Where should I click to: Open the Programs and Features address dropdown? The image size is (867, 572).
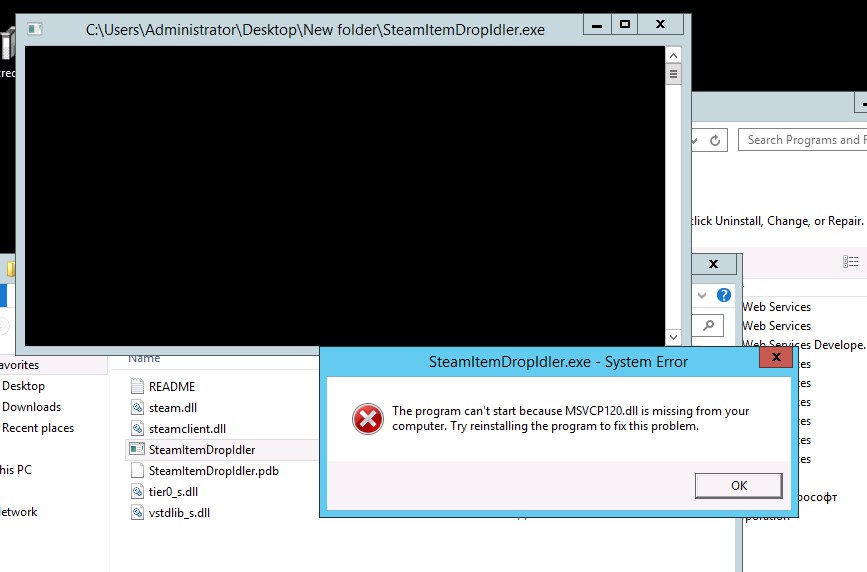(695, 141)
